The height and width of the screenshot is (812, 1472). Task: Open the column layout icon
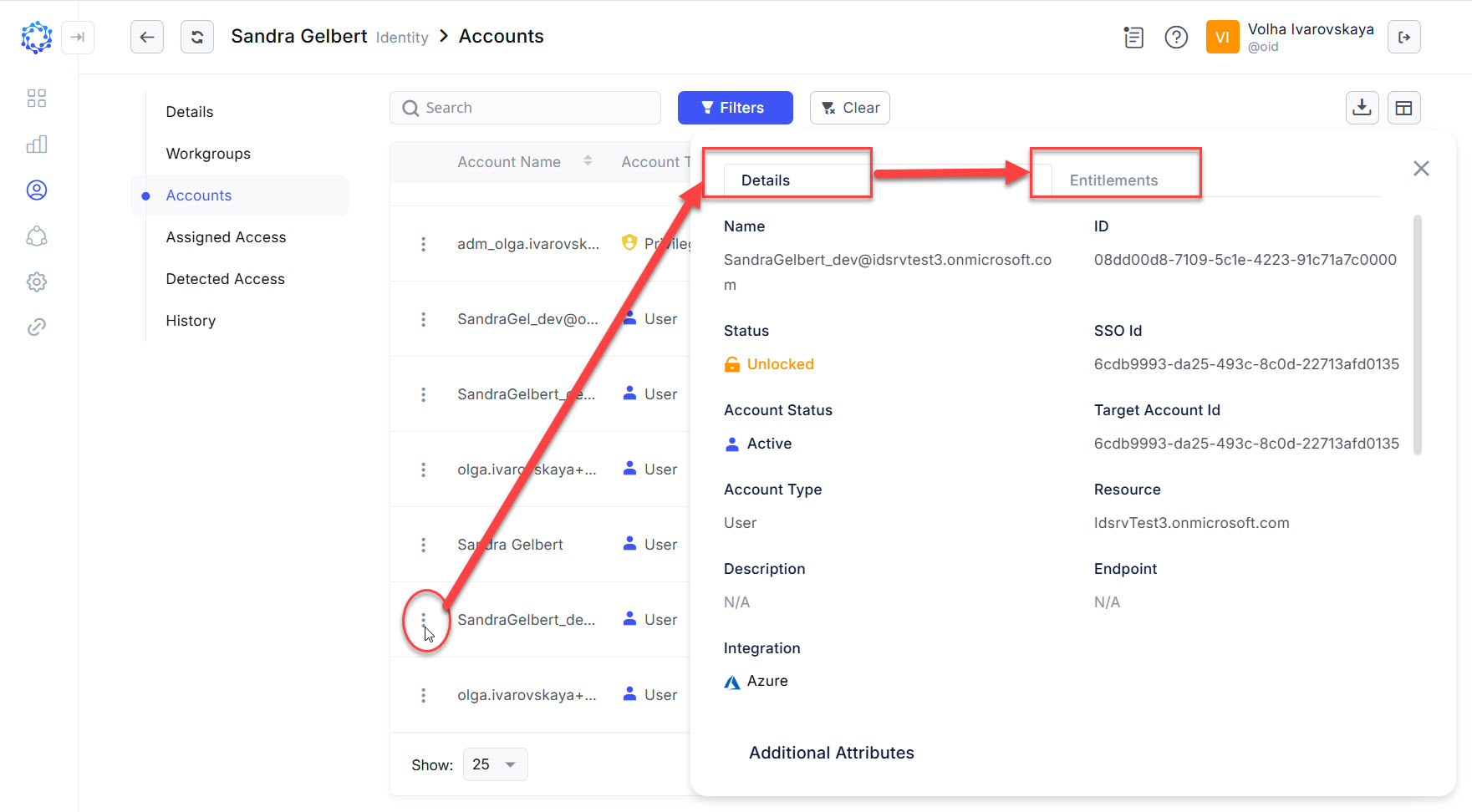[x=1403, y=108]
